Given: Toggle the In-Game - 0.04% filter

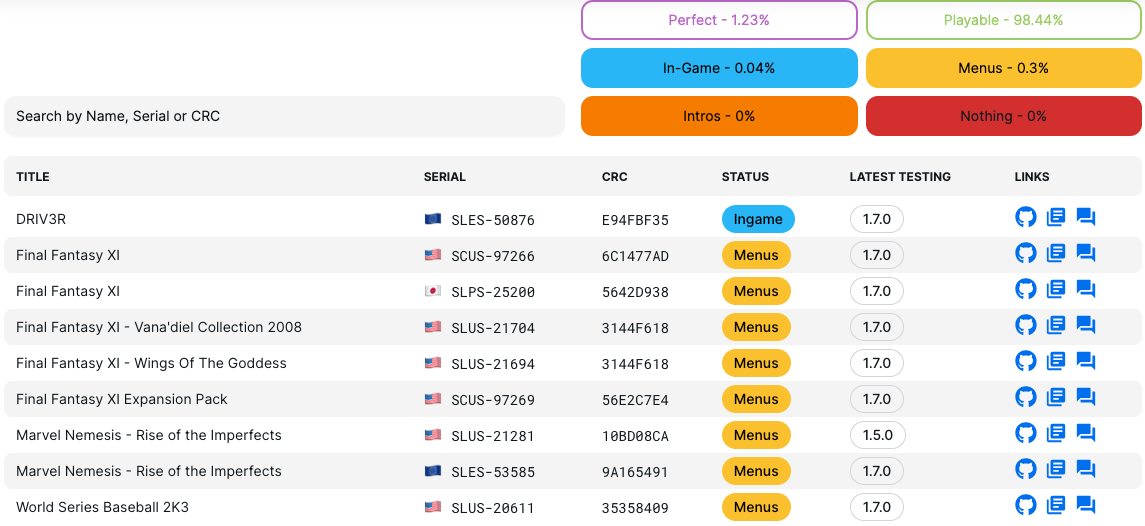Looking at the screenshot, I should point(719,68).
